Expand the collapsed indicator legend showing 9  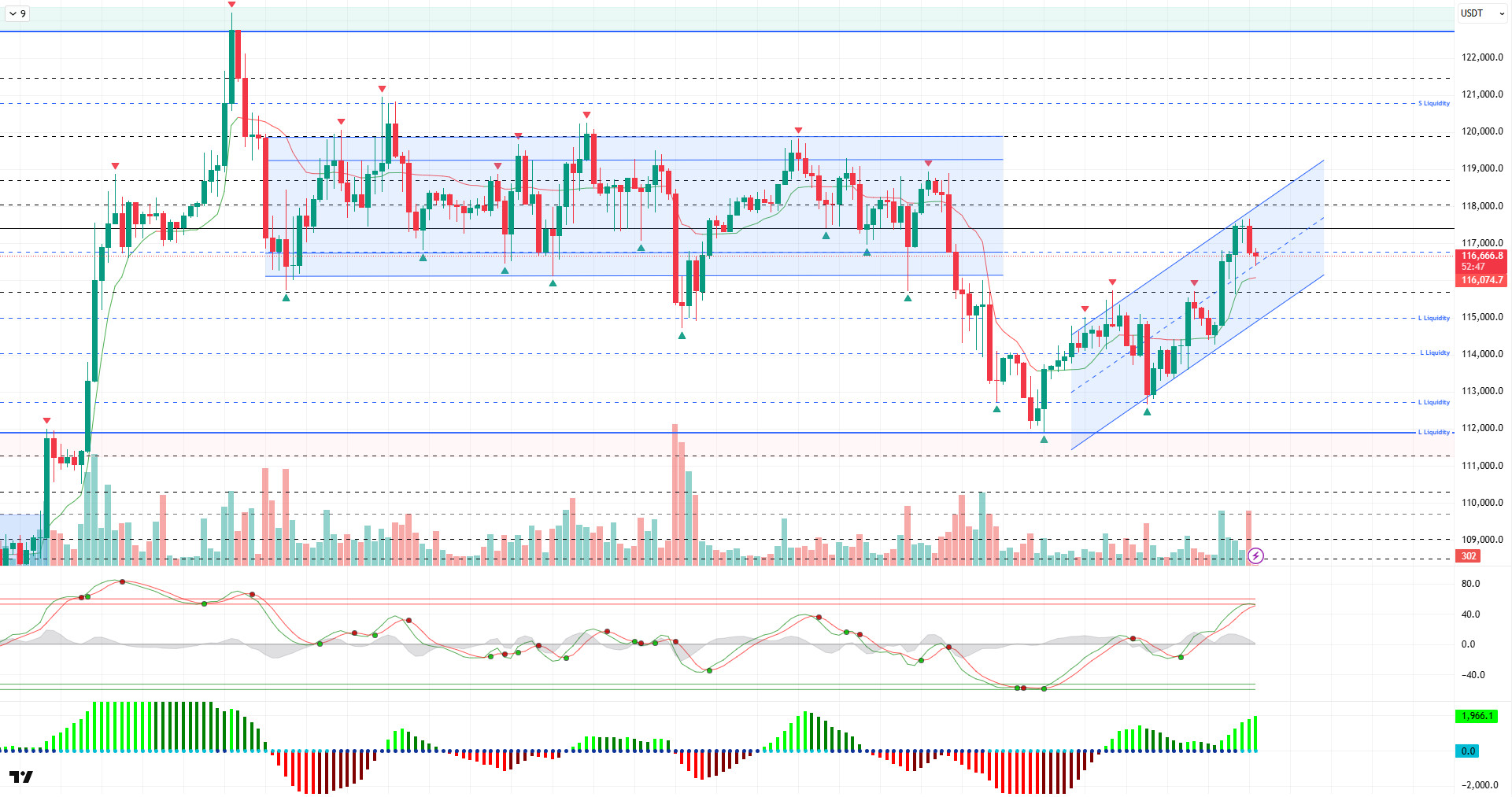point(17,13)
